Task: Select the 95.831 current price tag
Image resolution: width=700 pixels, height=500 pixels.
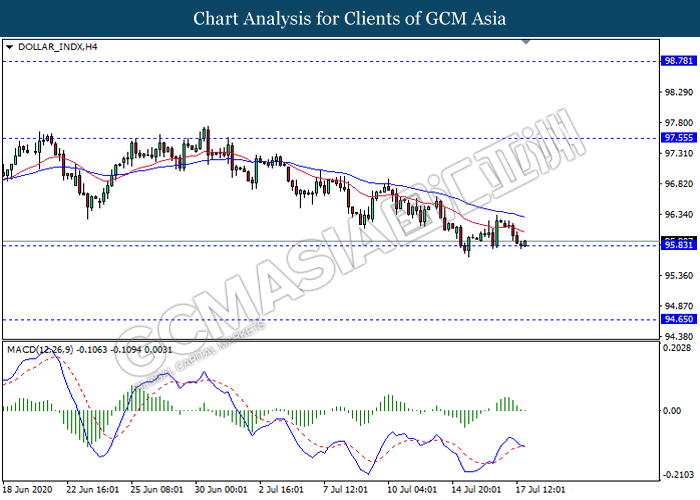Action: click(678, 246)
